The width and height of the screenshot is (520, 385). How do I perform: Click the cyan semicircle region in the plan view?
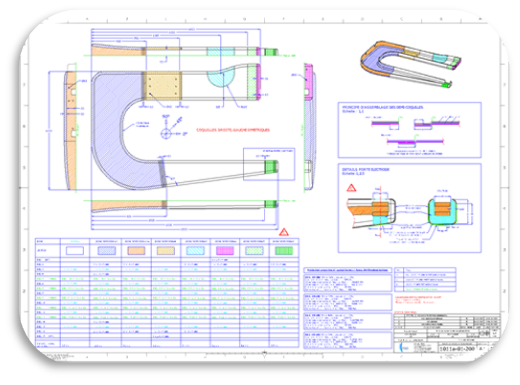(219, 79)
